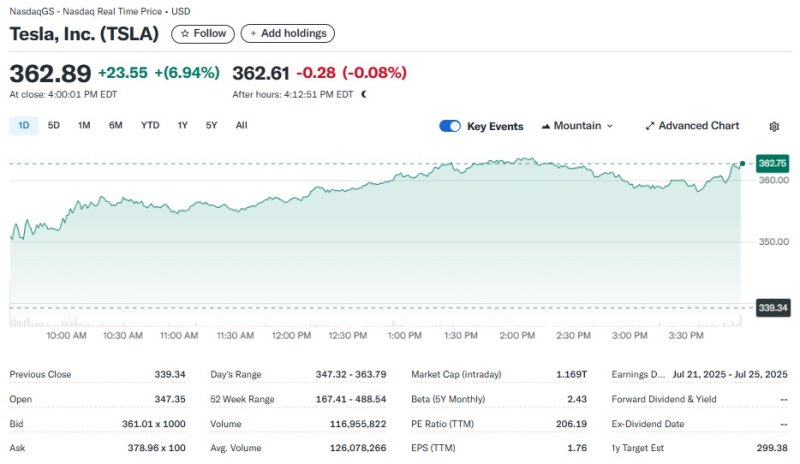
Task: Click the Mountain chart type icon
Action: click(x=545, y=126)
